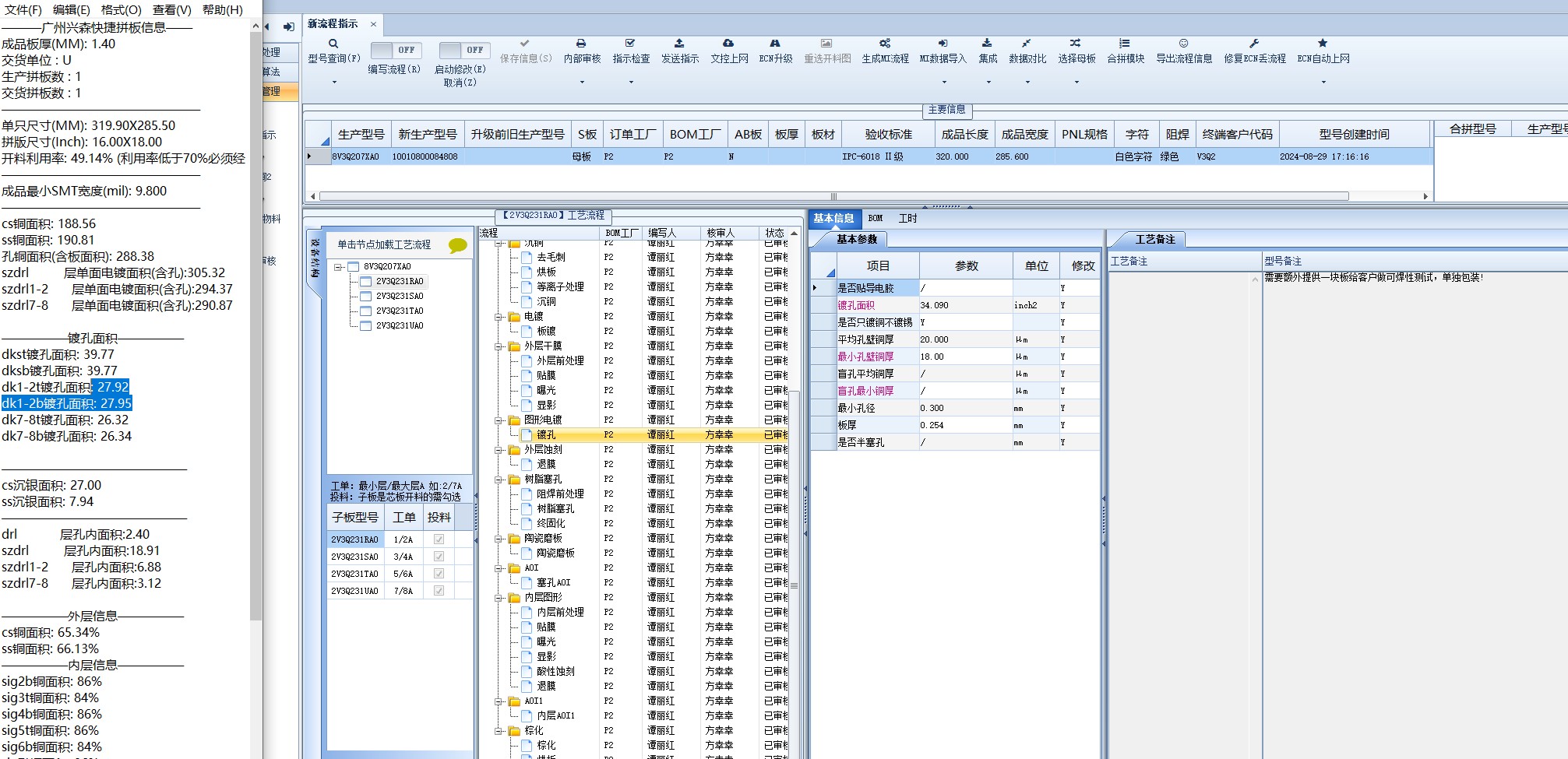The image size is (1568, 759).
Task: Click the main grid horizontal scrollbar
Action: (x=833, y=196)
